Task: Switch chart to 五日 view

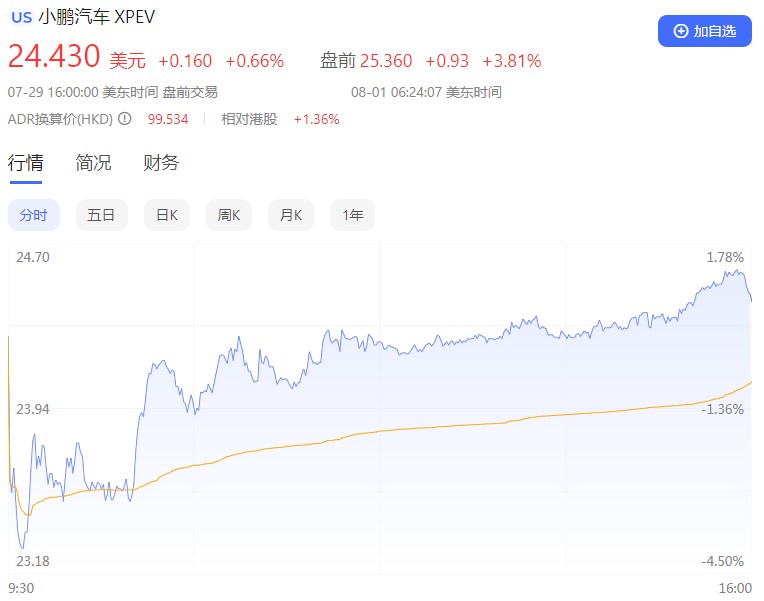Action: (101, 215)
